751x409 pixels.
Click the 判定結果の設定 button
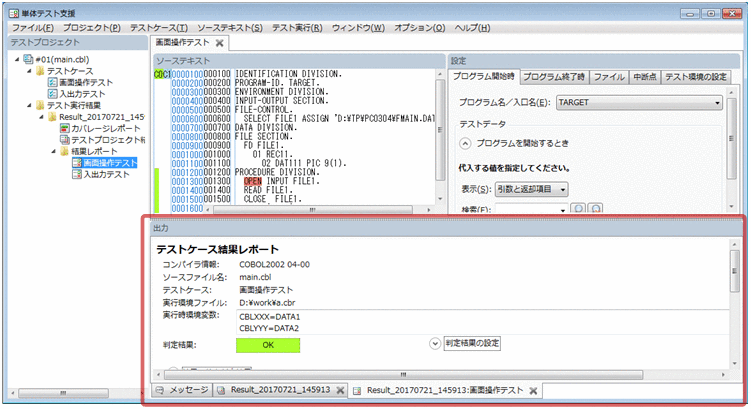coord(472,343)
